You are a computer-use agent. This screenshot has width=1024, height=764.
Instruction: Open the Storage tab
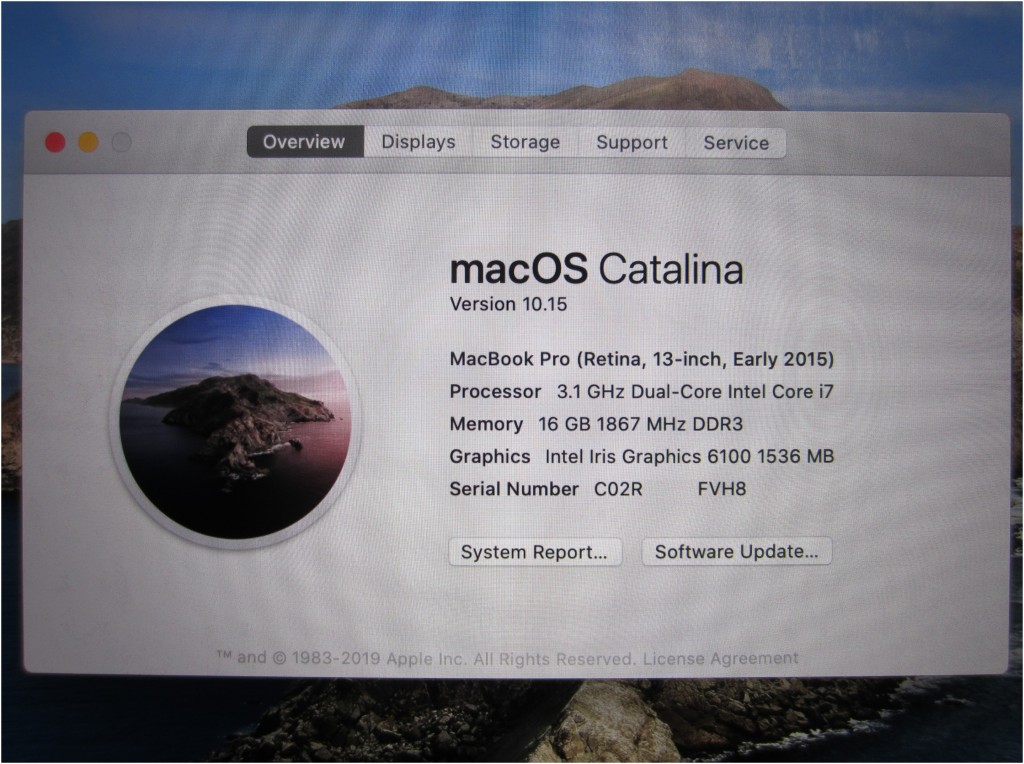[x=525, y=142]
